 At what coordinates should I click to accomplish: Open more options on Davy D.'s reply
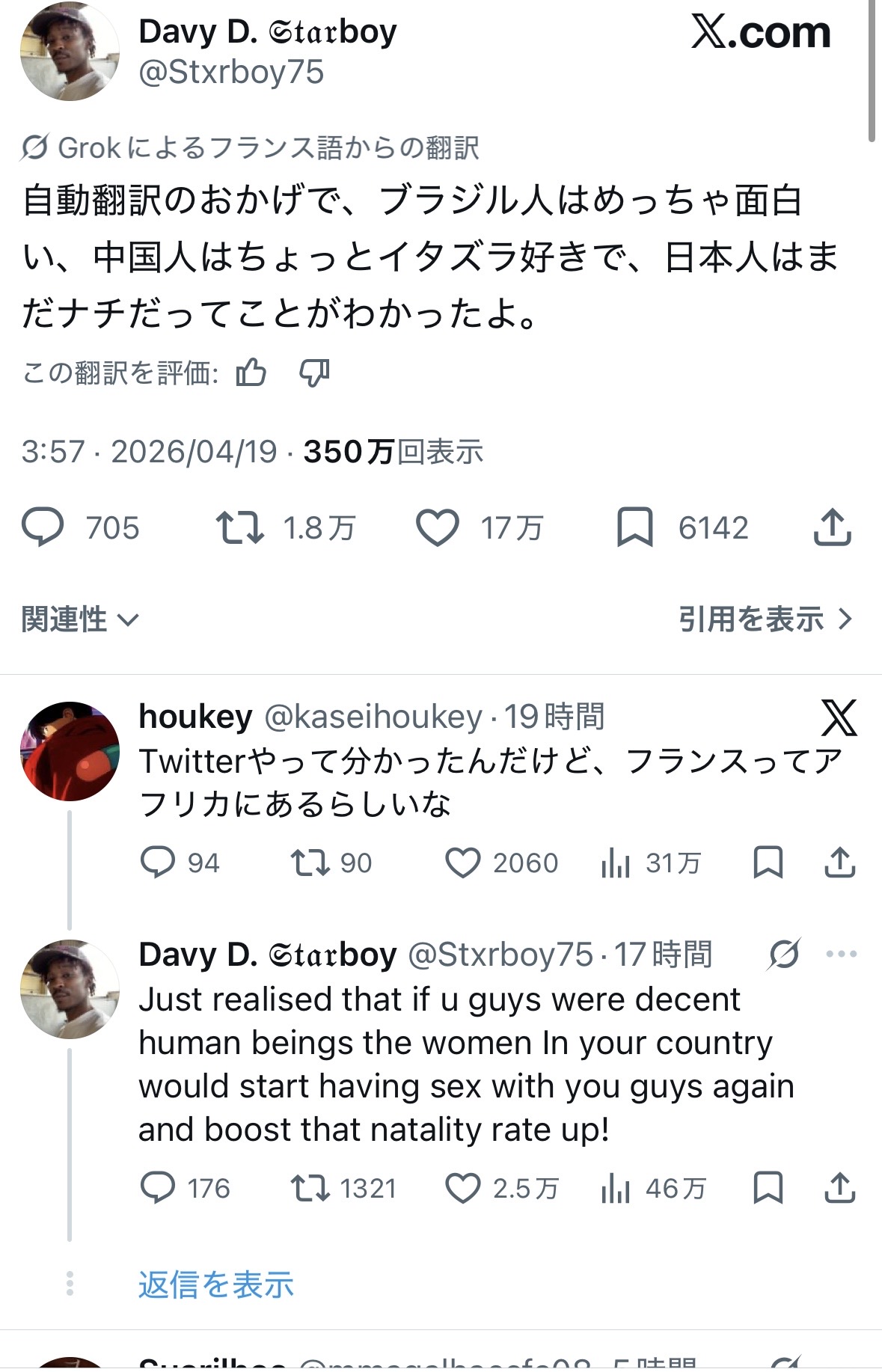[841, 954]
